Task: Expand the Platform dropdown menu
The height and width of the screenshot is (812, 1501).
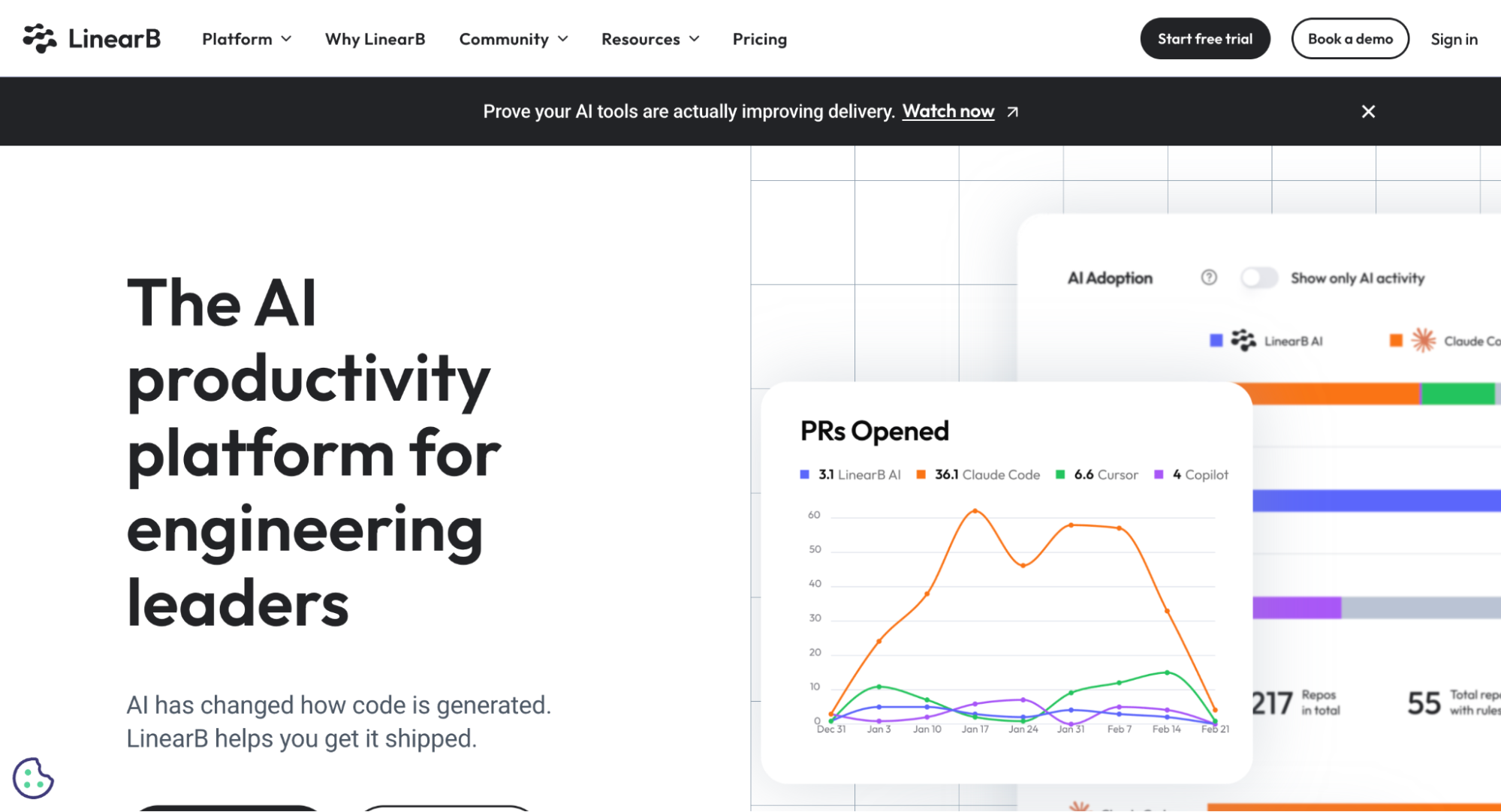Action: pos(246,39)
